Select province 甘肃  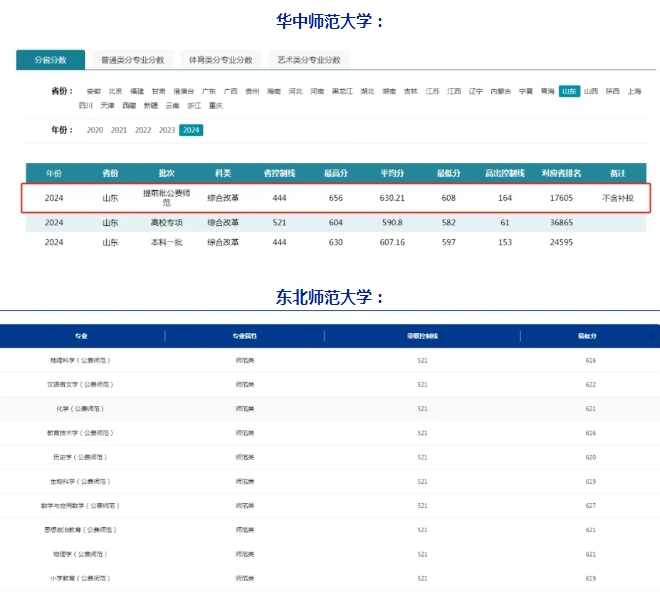click(159, 91)
